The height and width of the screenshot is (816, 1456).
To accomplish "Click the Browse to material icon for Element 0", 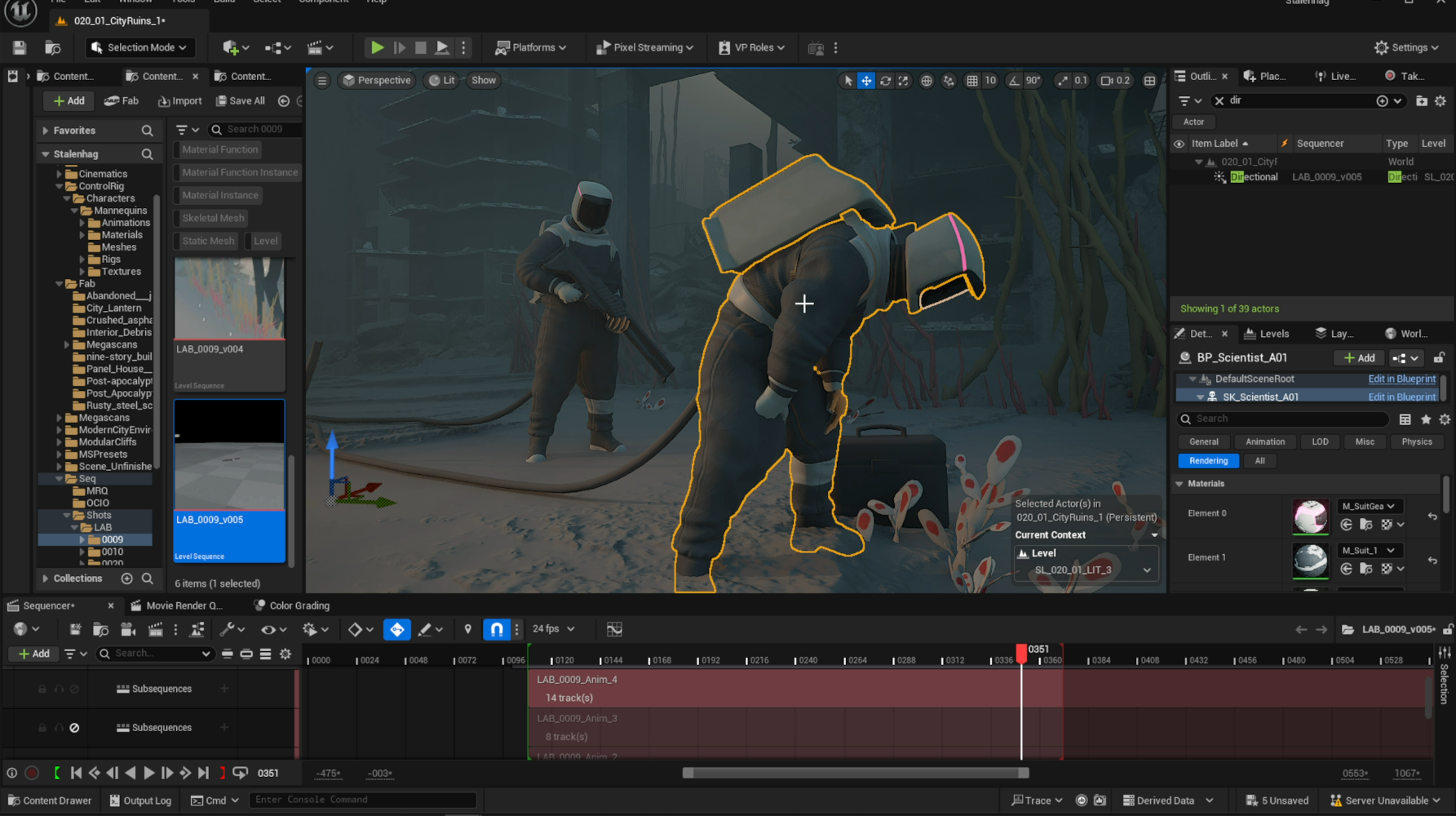I will coord(1365,525).
